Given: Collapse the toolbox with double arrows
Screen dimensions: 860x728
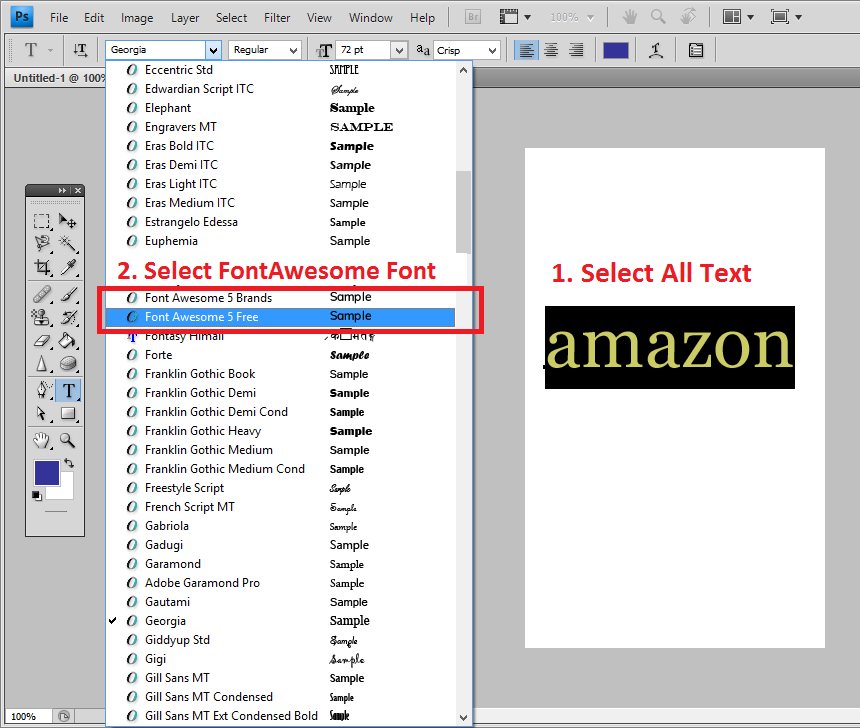Looking at the screenshot, I should [x=62, y=190].
